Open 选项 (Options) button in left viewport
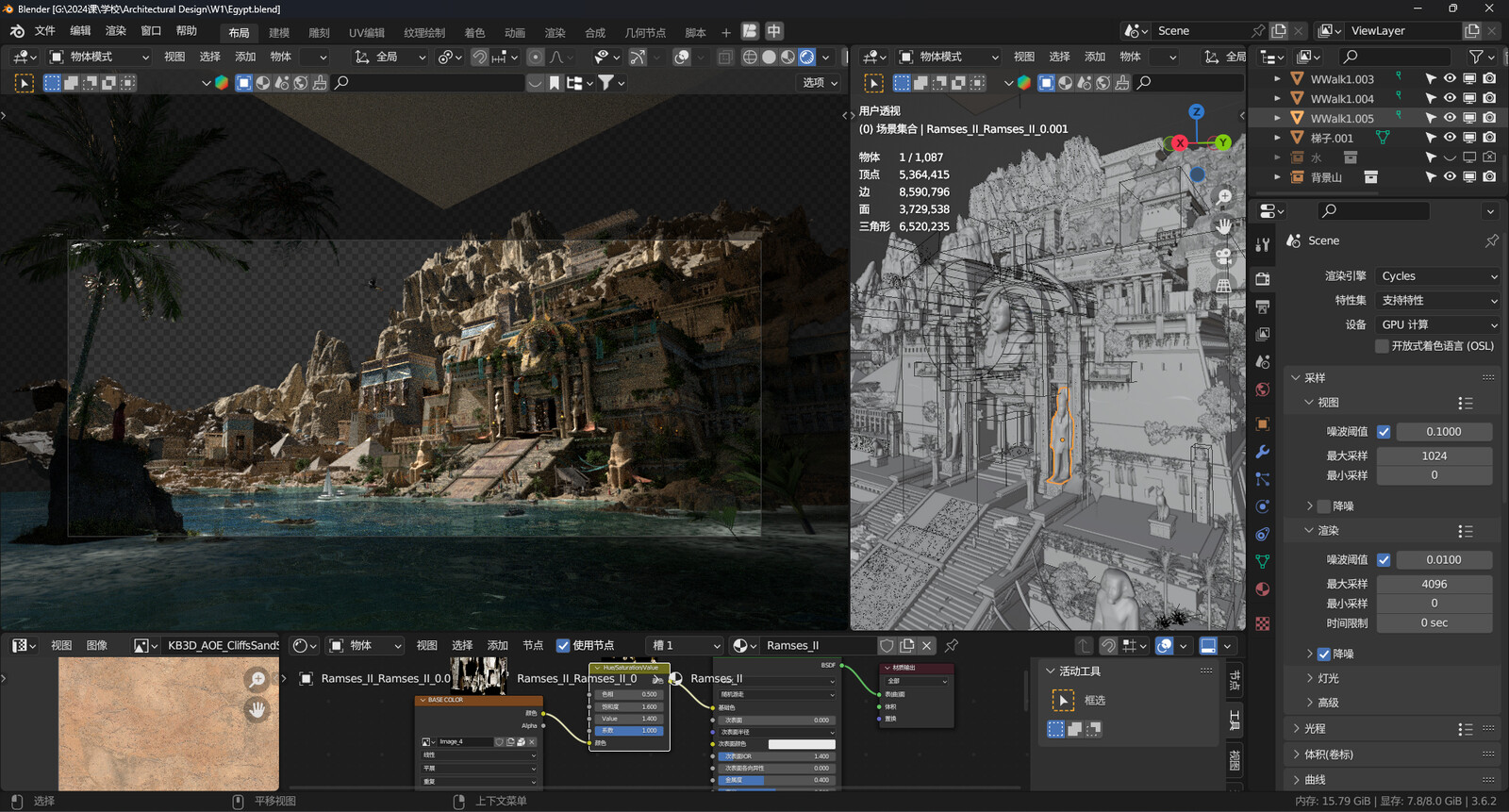1509x812 pixels. tap(821, 83)
